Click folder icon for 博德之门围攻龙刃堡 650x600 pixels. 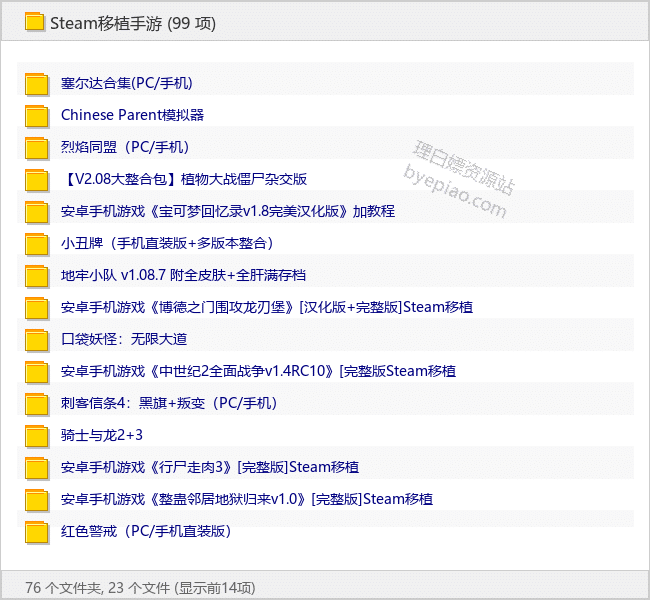click(37, 308)
